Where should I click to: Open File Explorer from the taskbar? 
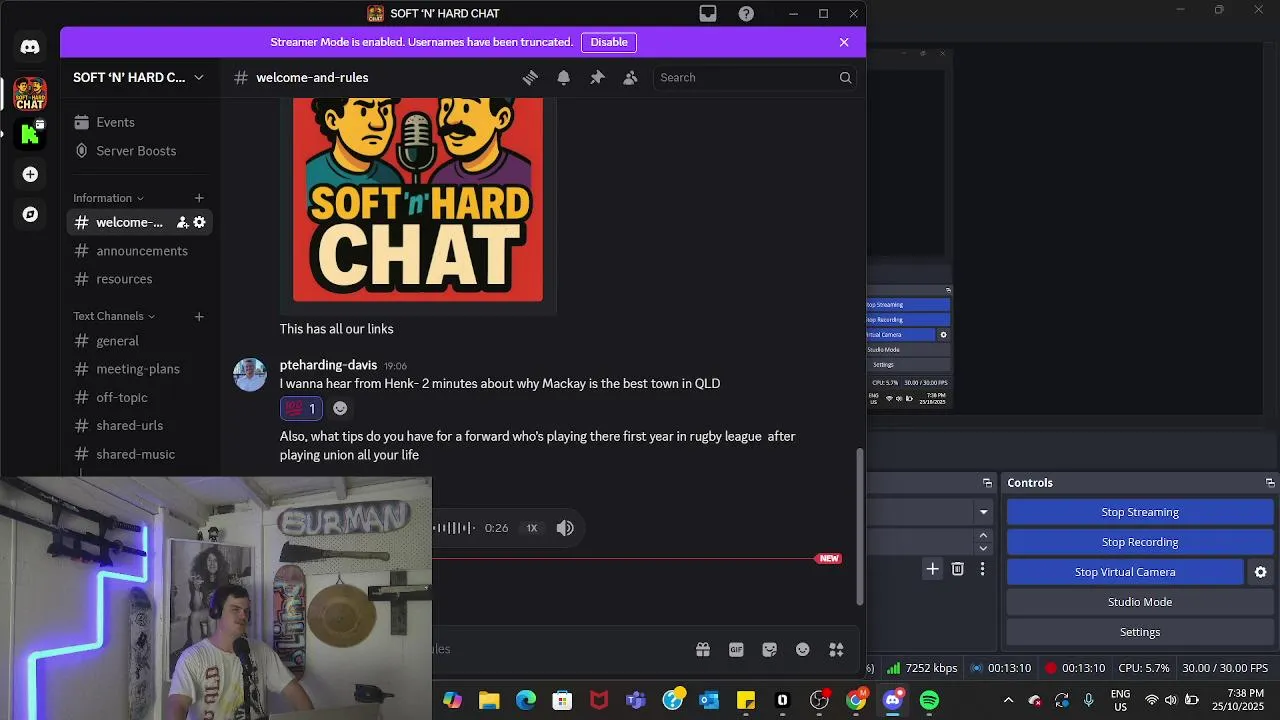[489, 701]
